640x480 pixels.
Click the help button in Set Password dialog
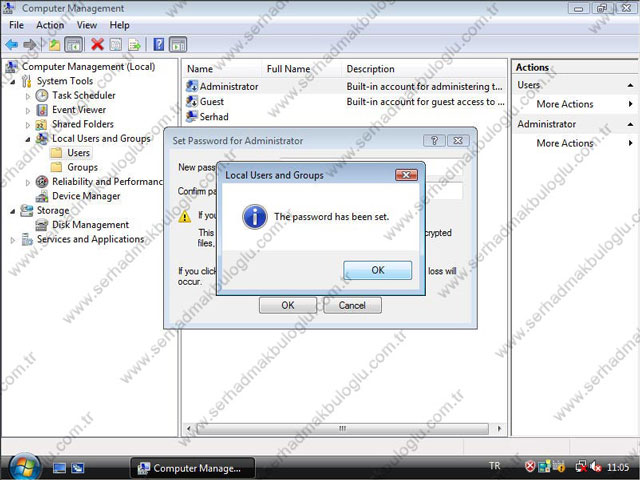(434, 141)
